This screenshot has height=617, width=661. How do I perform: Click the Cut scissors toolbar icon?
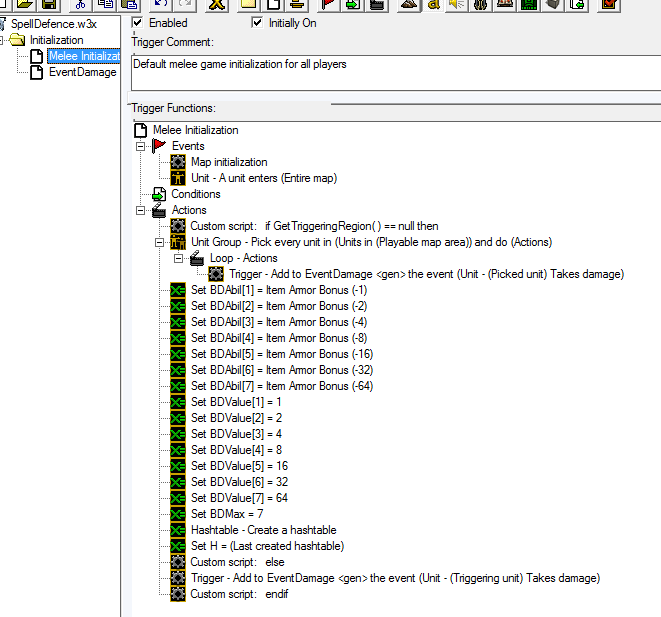click(80, 4)
